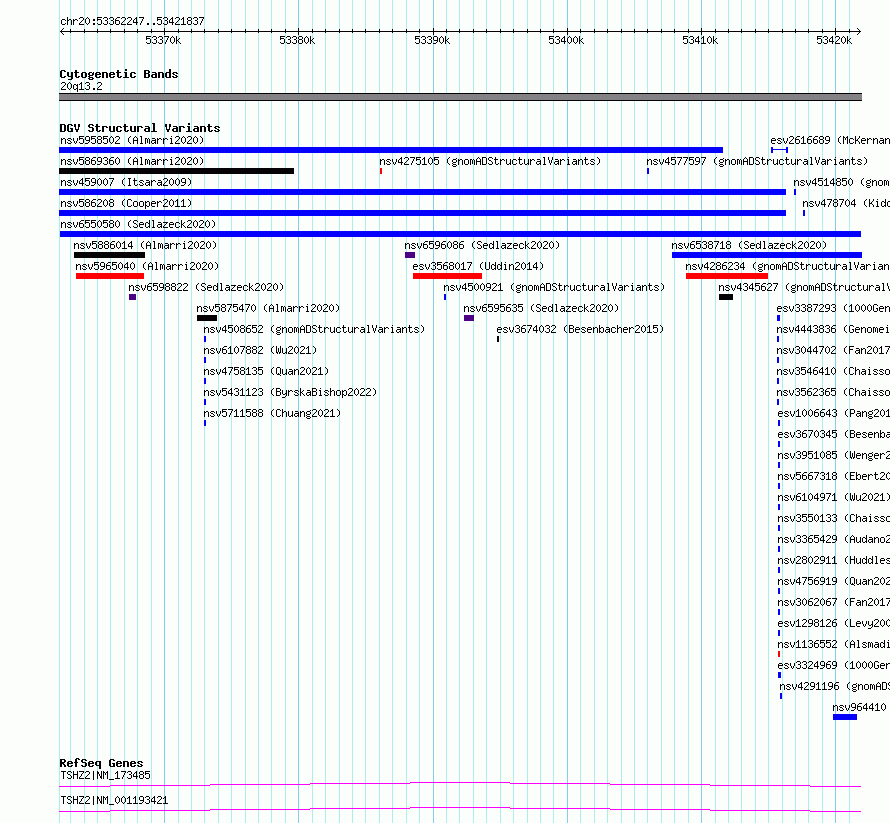The image size is (890, 823).
Task: Click the esv3568017 (Uddin2014) label
Action: (478, 266)
